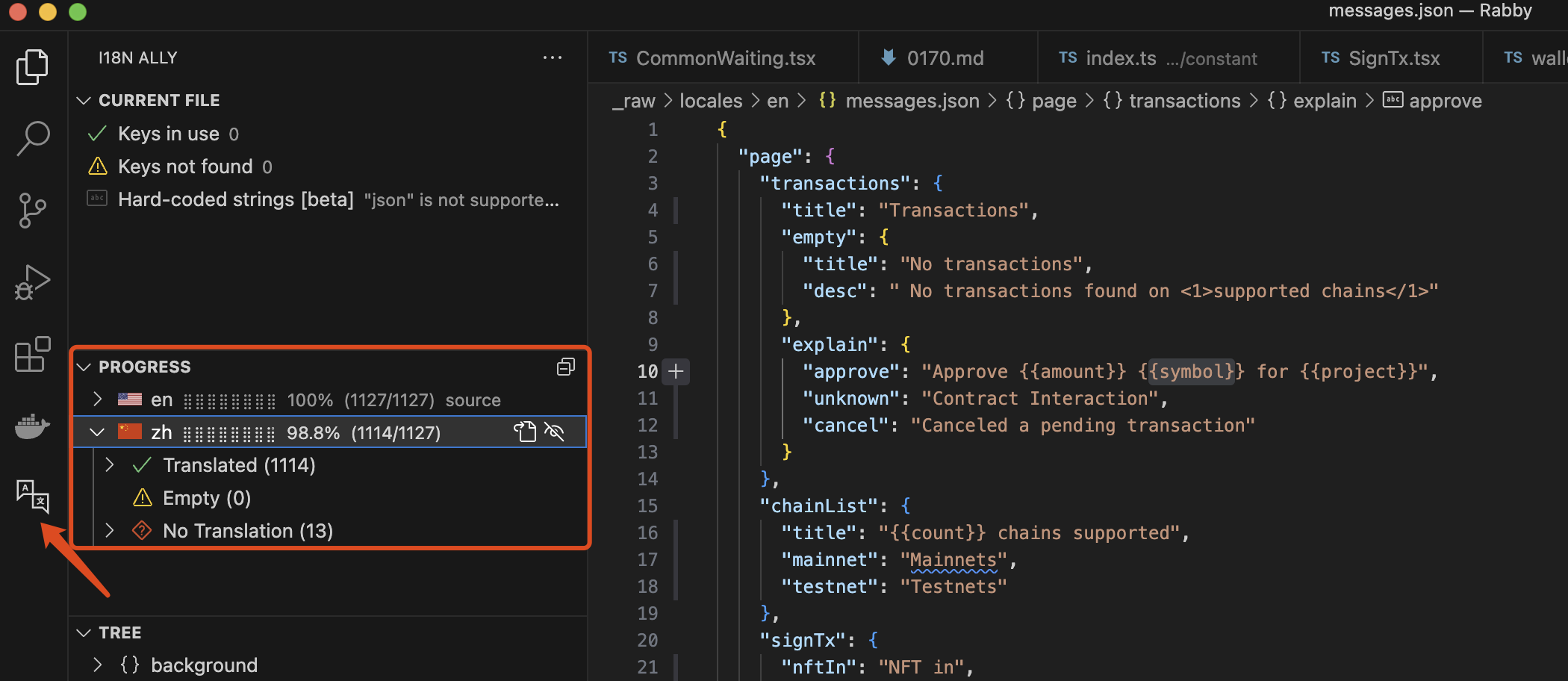Expand the background tree node

(97, 665)
